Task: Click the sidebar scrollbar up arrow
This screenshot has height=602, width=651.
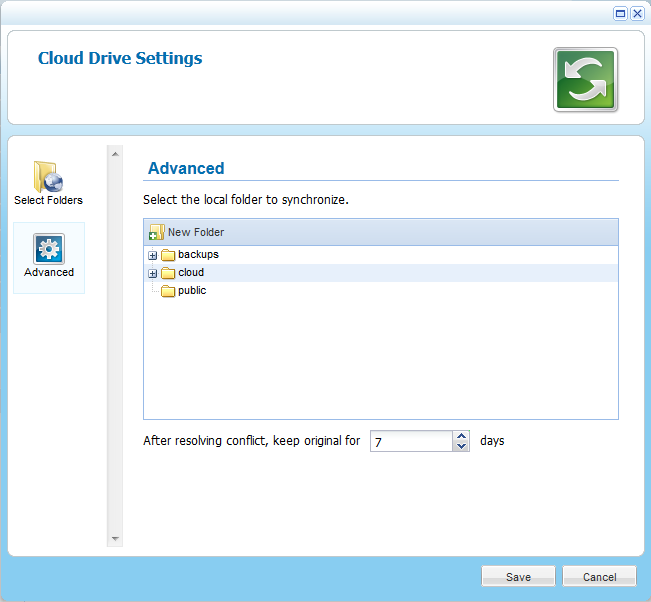Action: (x=115, y=154)
